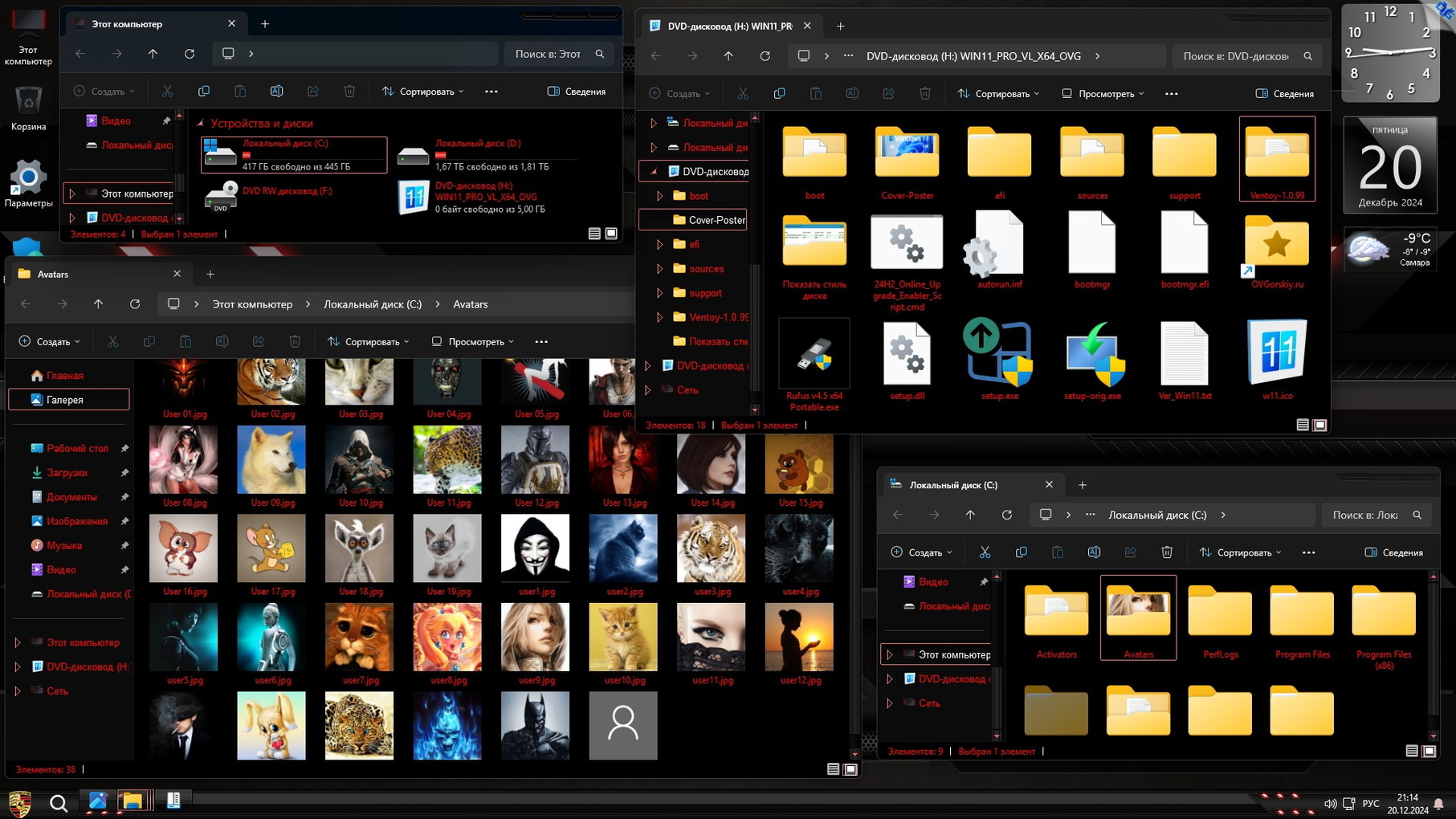Open Параметры desktop icon
The height and width of the screenshot is (819, 1456).
(x=28, y=184)
